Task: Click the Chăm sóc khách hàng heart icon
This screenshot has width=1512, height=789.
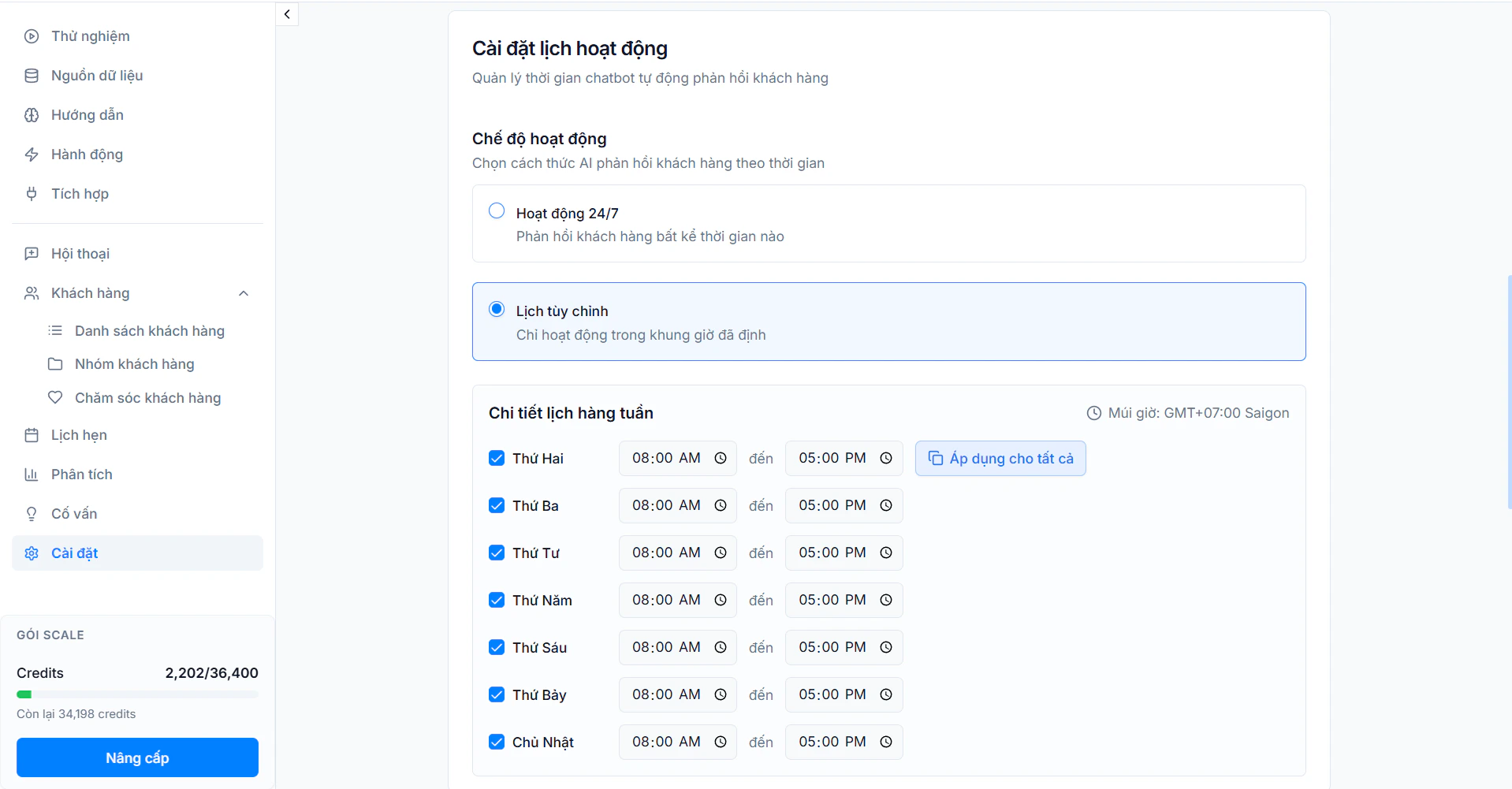Action: [55, 397]
